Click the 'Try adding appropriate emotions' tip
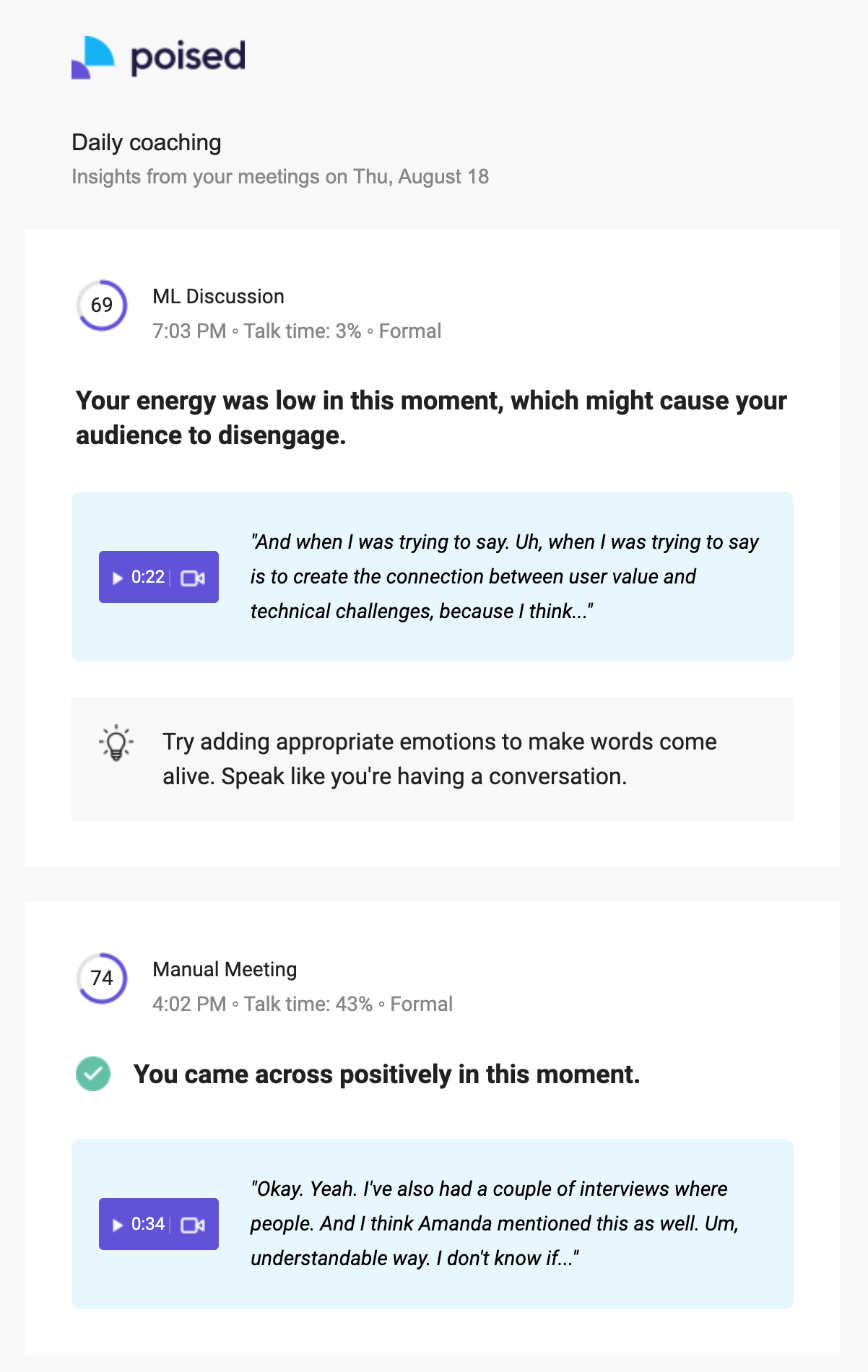The height and width of the screenshot is (1372, 868). [x=440, y=759]
